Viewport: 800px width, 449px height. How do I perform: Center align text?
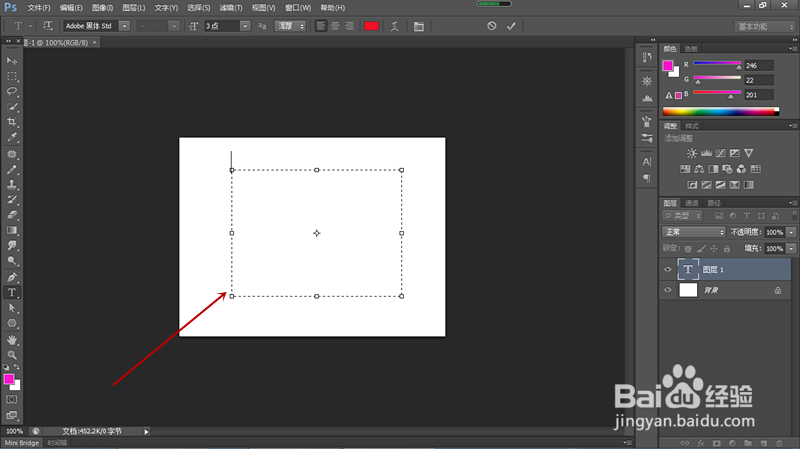[x=335, y=26]
